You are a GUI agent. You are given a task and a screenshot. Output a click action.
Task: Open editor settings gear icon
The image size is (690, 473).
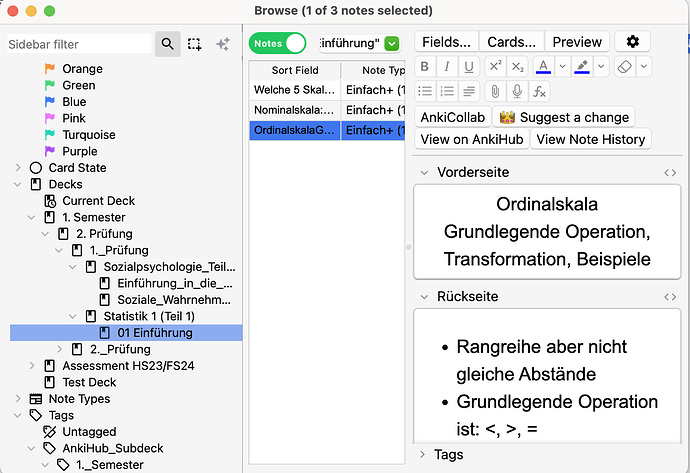coord(632,42)
